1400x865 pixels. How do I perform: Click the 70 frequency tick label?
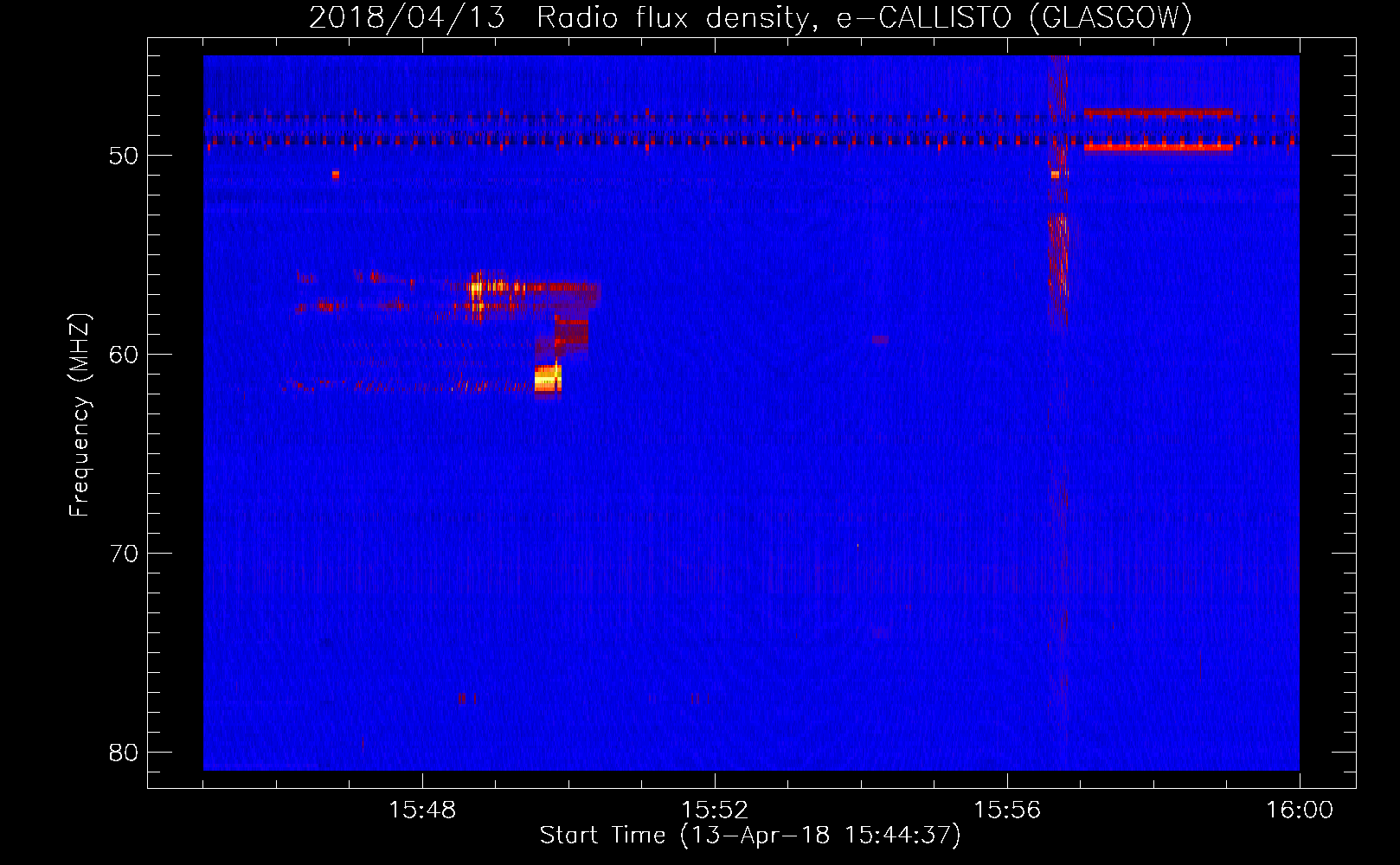coord(124,554)
